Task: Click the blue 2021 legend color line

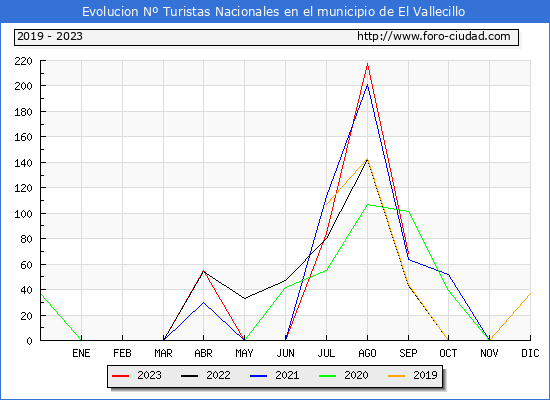Action: 259,376
